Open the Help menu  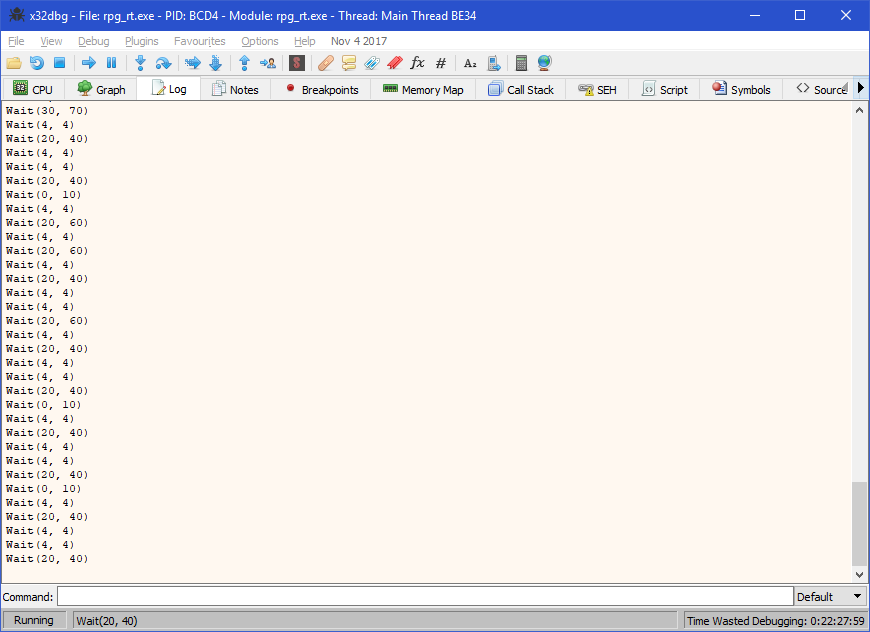(305, 41)
